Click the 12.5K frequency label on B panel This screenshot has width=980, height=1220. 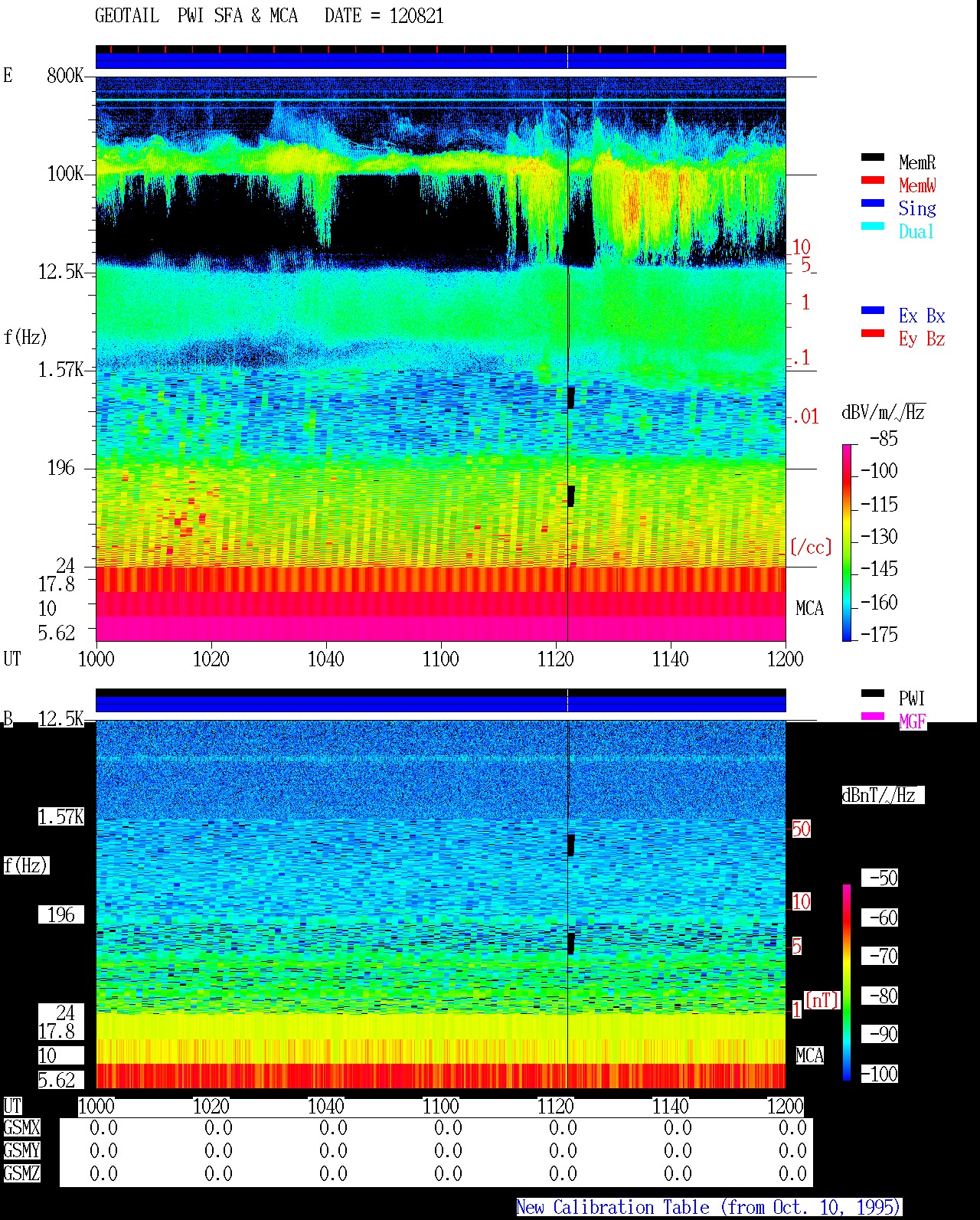point(61,718)
